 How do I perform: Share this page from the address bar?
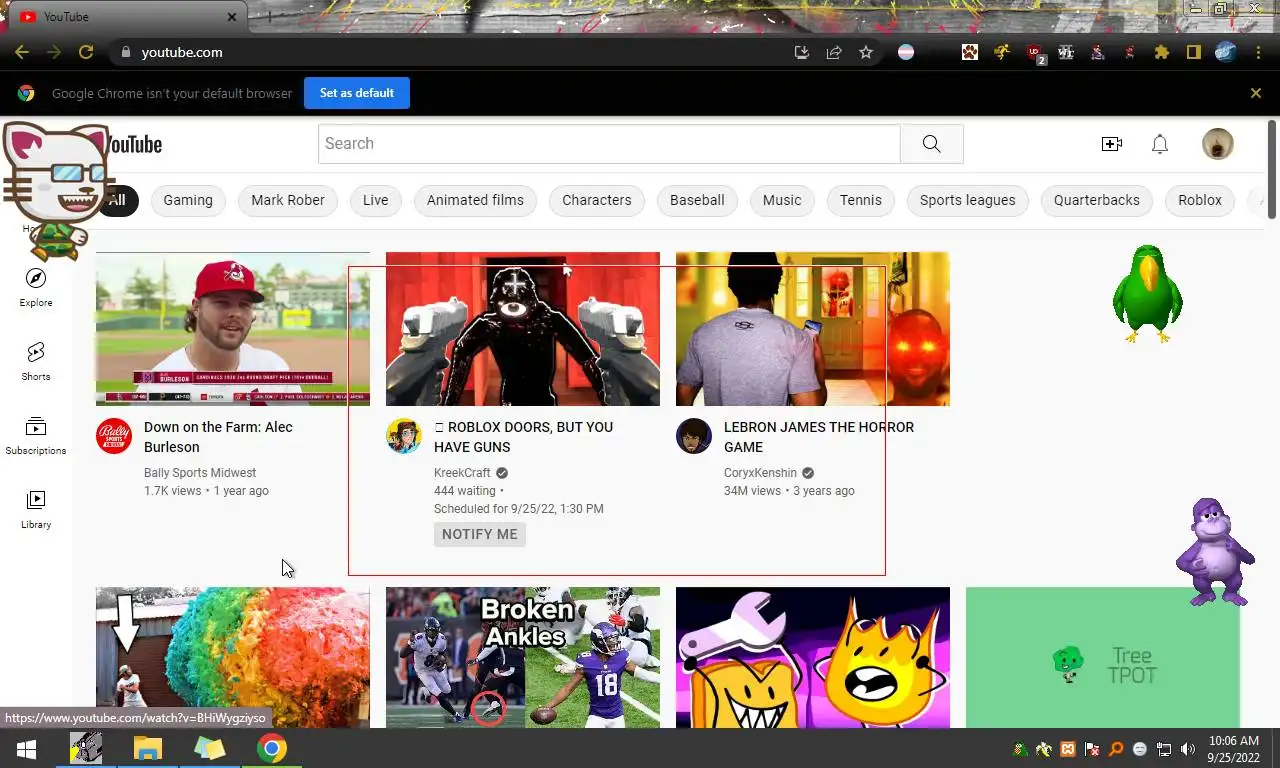[x=834, y=52]
